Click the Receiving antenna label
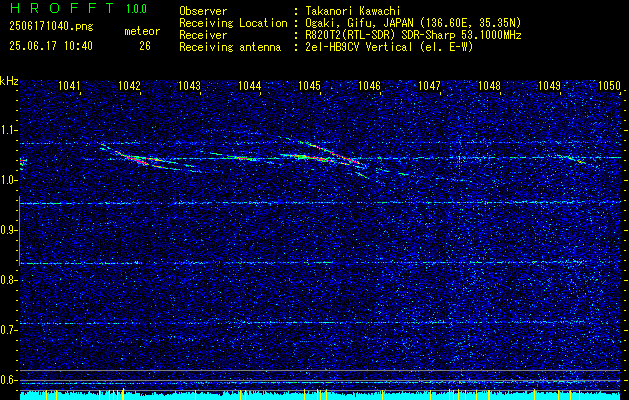The image size is (629, 400). point(230,47)
